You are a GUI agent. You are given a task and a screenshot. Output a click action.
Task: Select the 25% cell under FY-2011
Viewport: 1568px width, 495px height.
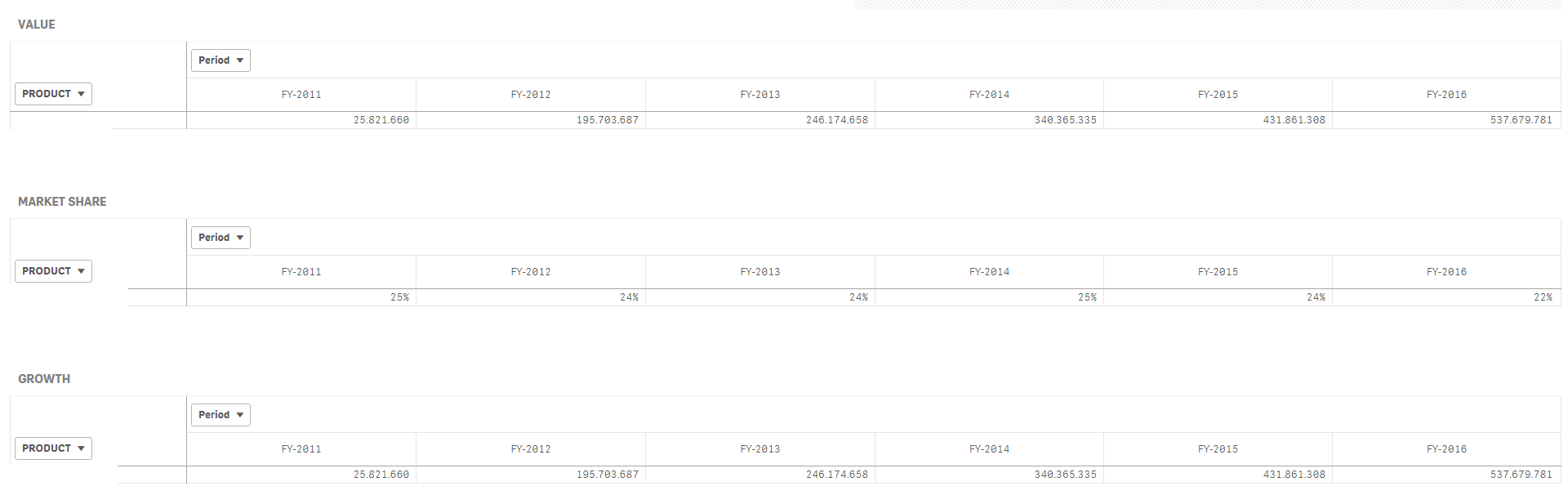(399, 297)
